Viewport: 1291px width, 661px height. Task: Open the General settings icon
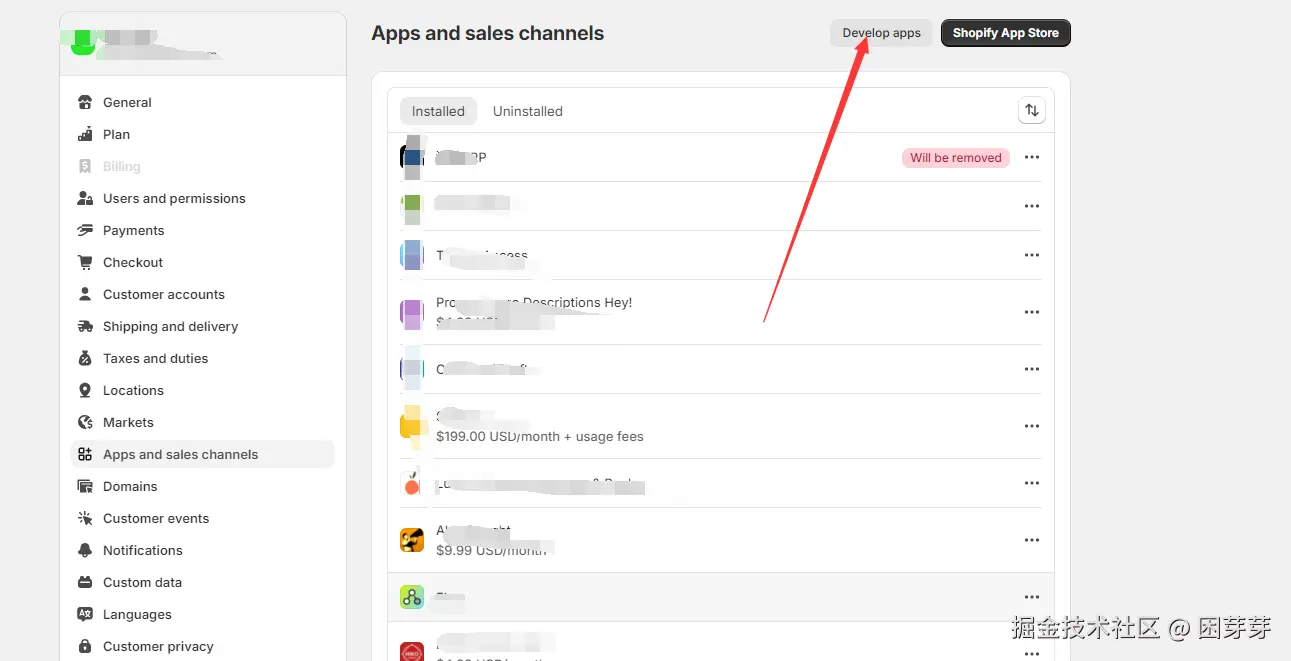point(85,102)
